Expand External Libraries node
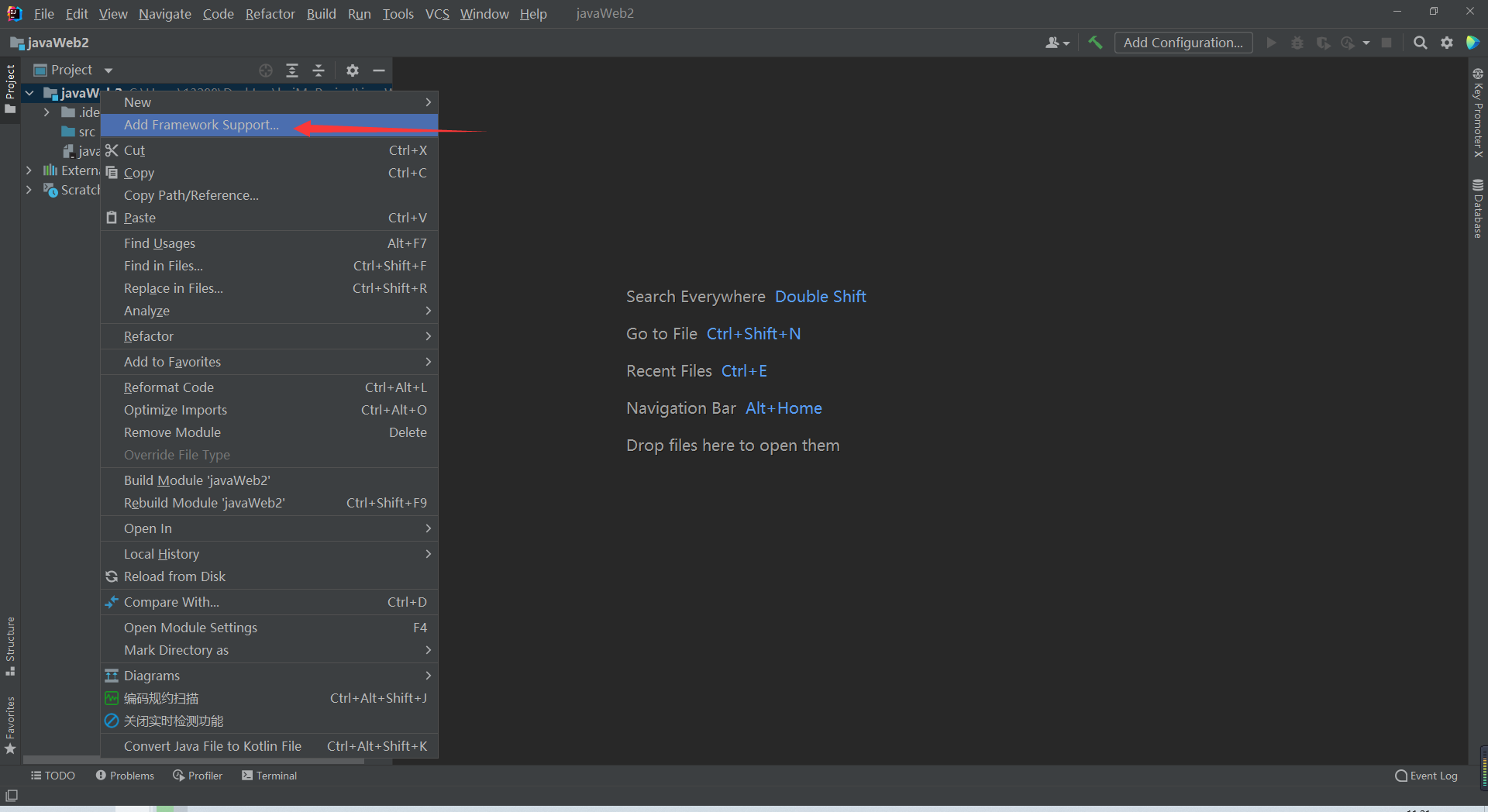 [x=29, y=170]
